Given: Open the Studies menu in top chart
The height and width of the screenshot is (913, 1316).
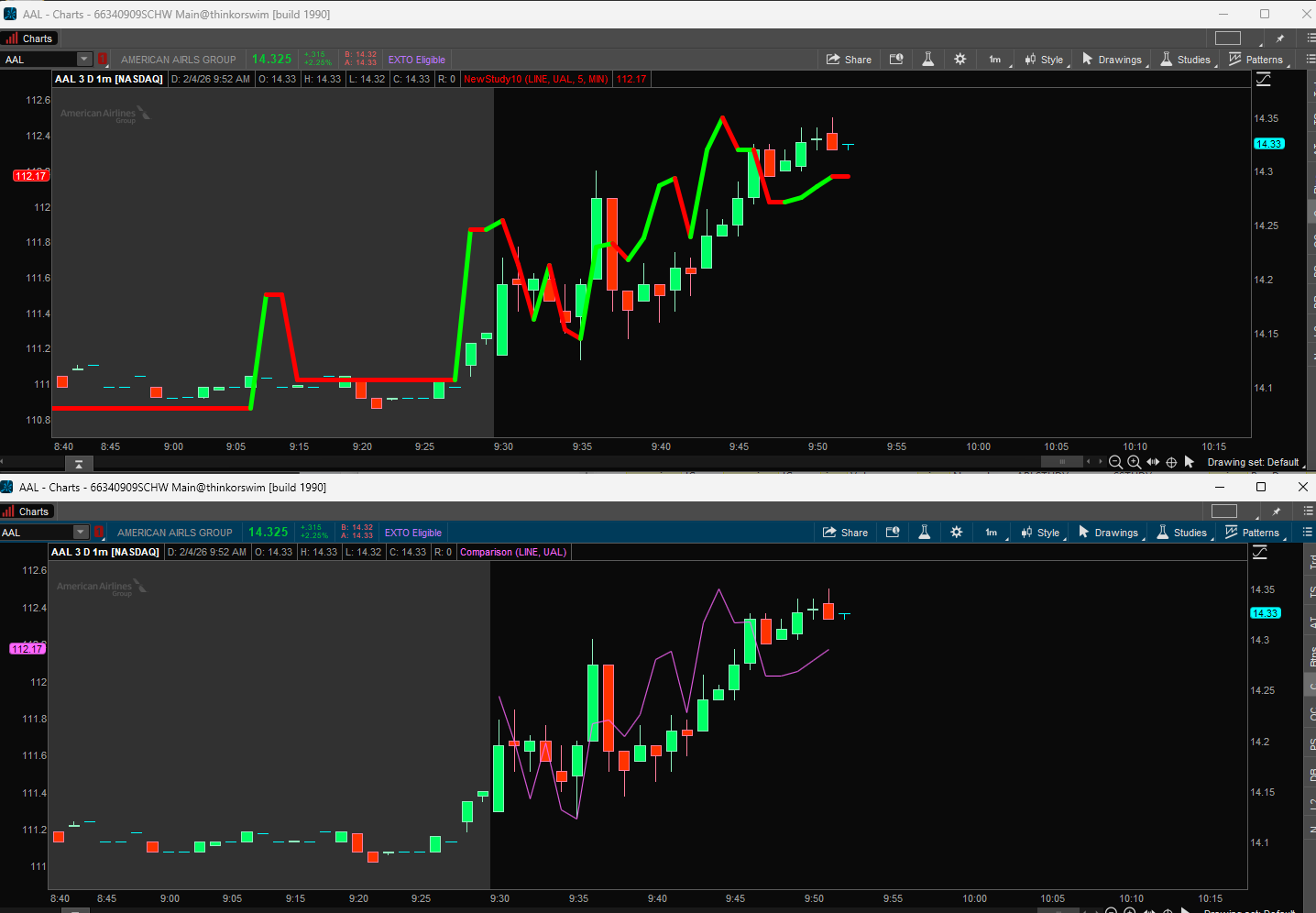Looking at the screenshot, I should (x=1185, y=60).
